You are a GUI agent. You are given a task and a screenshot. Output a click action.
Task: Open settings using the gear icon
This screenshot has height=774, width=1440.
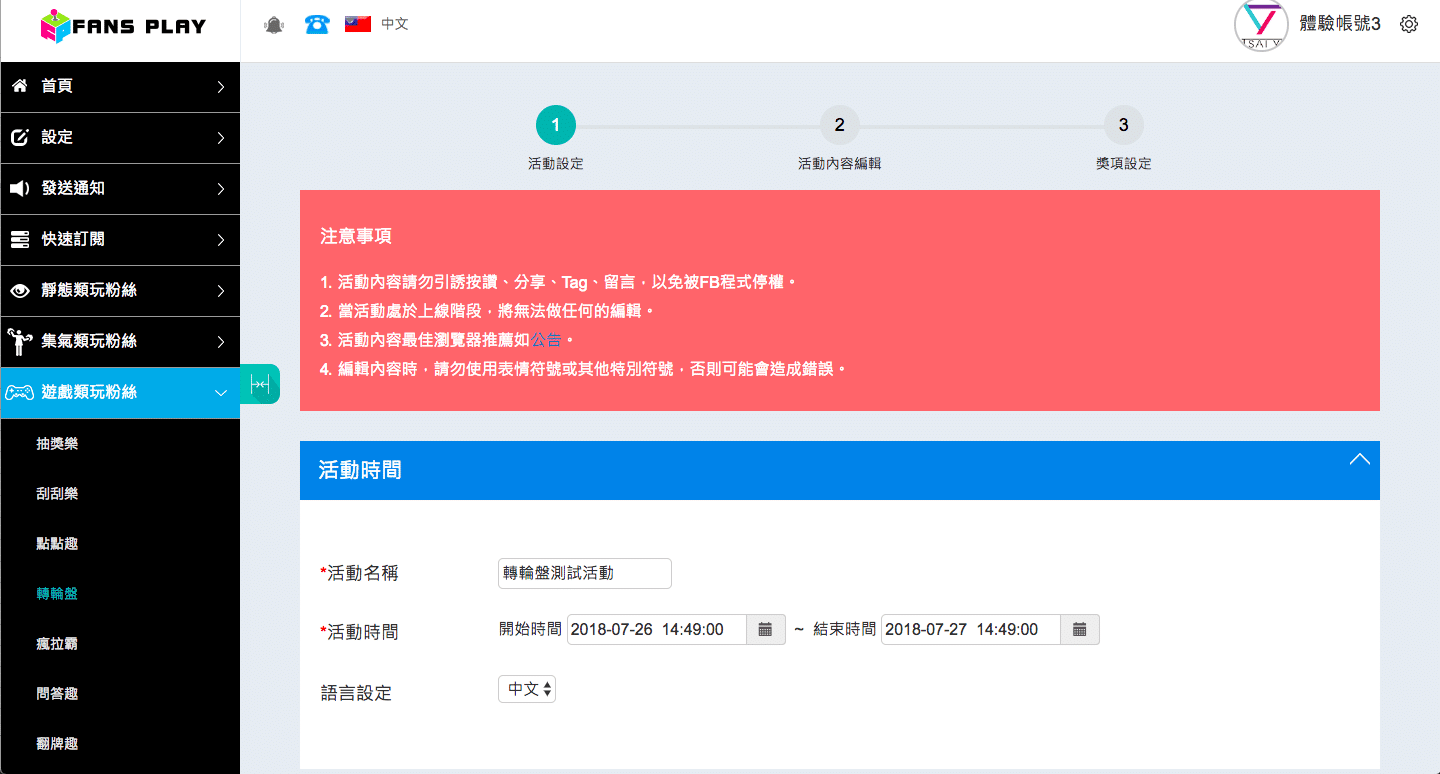pos(1408,23)
